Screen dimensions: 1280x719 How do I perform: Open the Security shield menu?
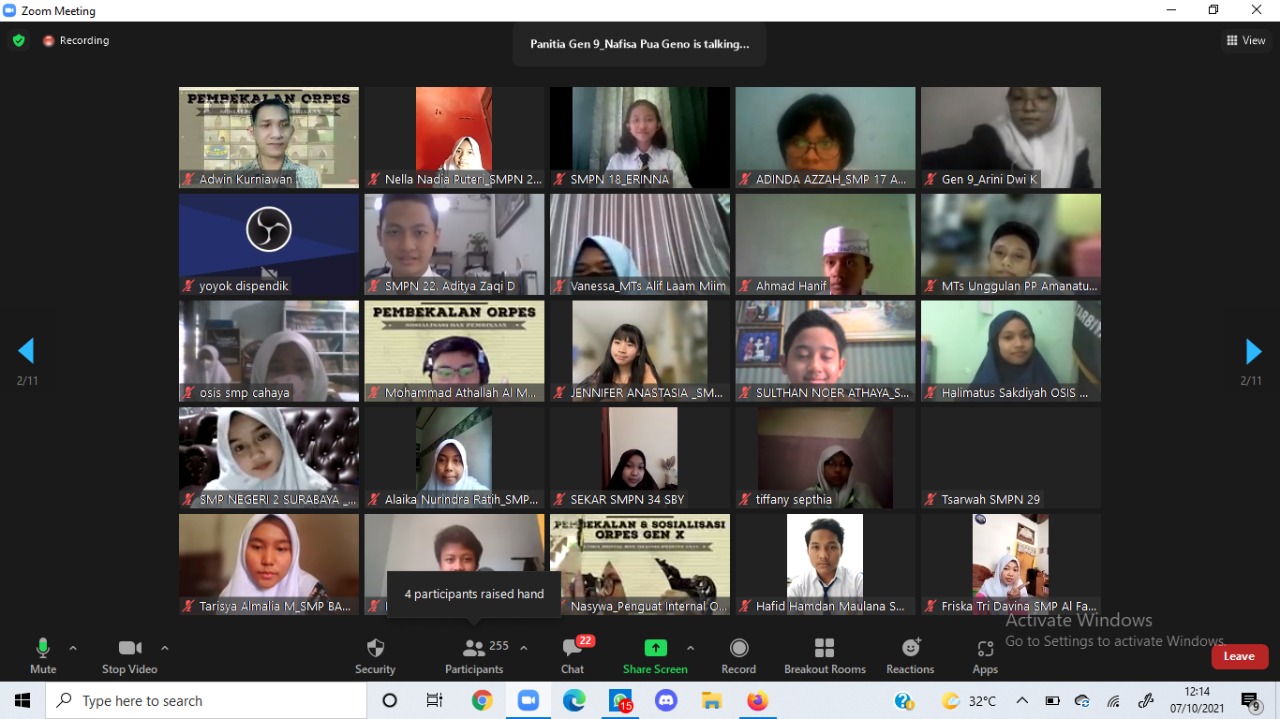[376, 656]
